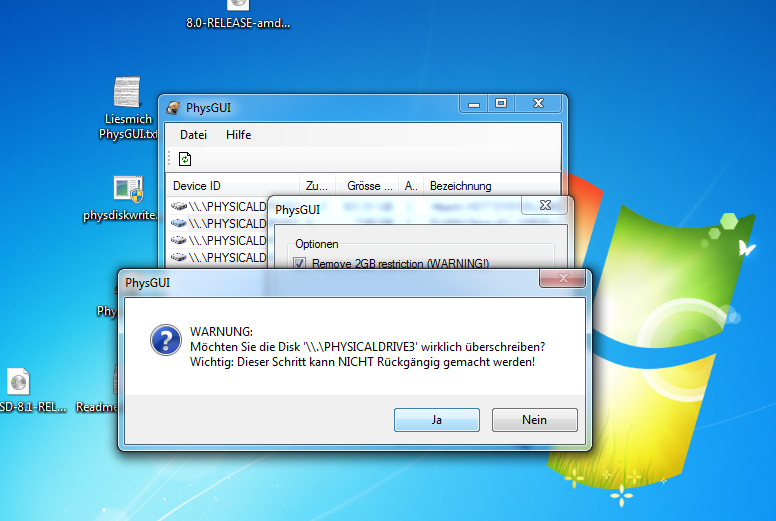The image size is (776, 521).
Task: Select the first \\.\PHYSICALD drive row
Action: coord(218,206)
